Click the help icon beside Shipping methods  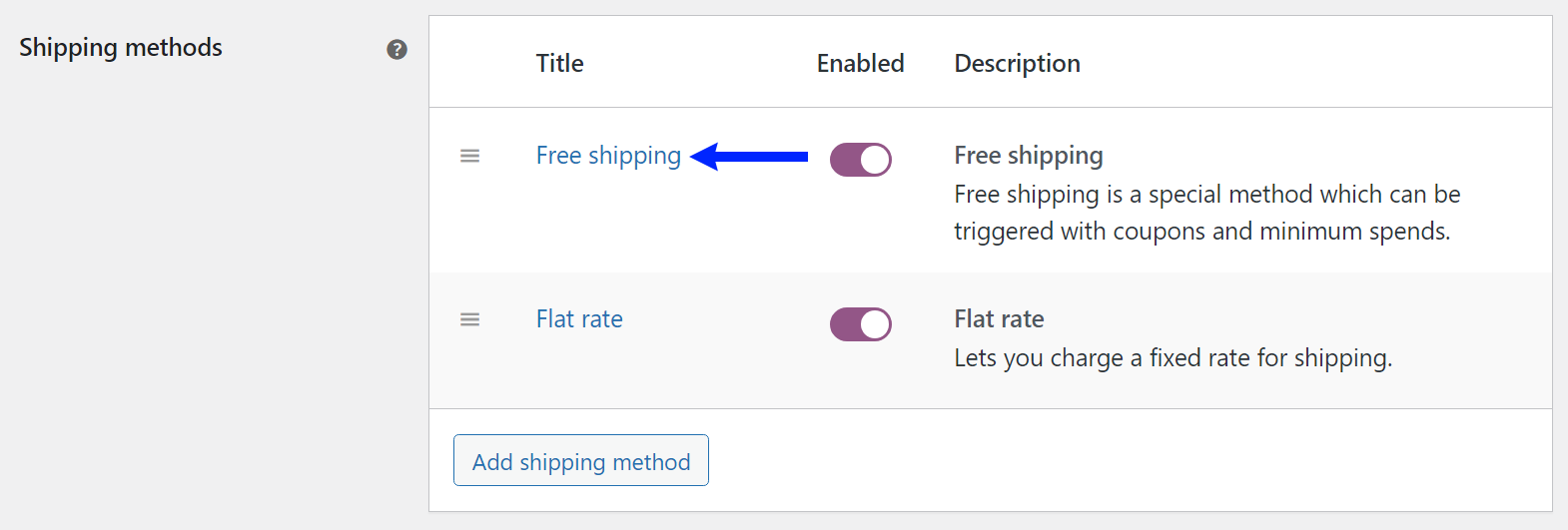click(x=396, y=49)
